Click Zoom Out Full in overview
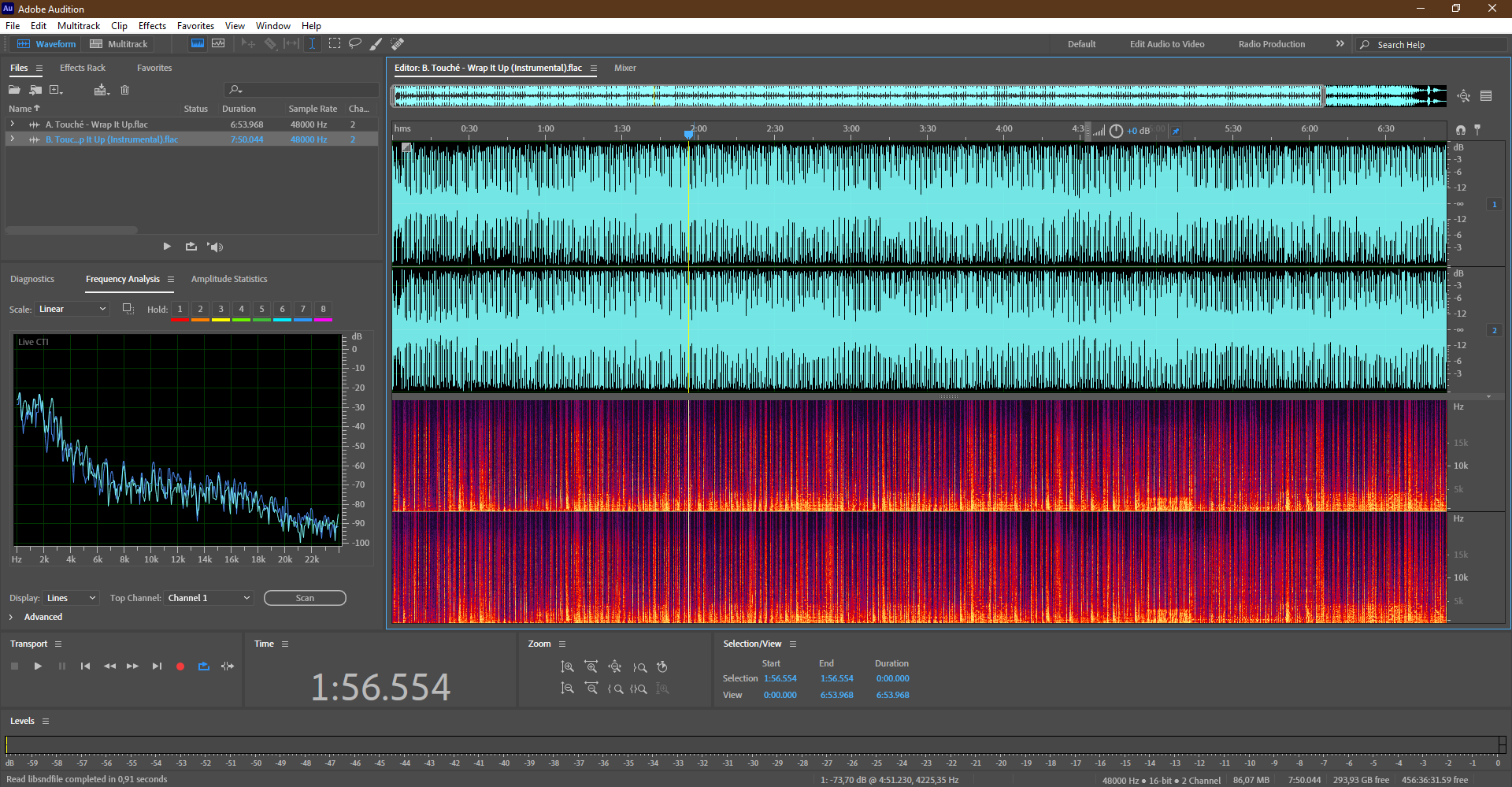 [1463, 96]
